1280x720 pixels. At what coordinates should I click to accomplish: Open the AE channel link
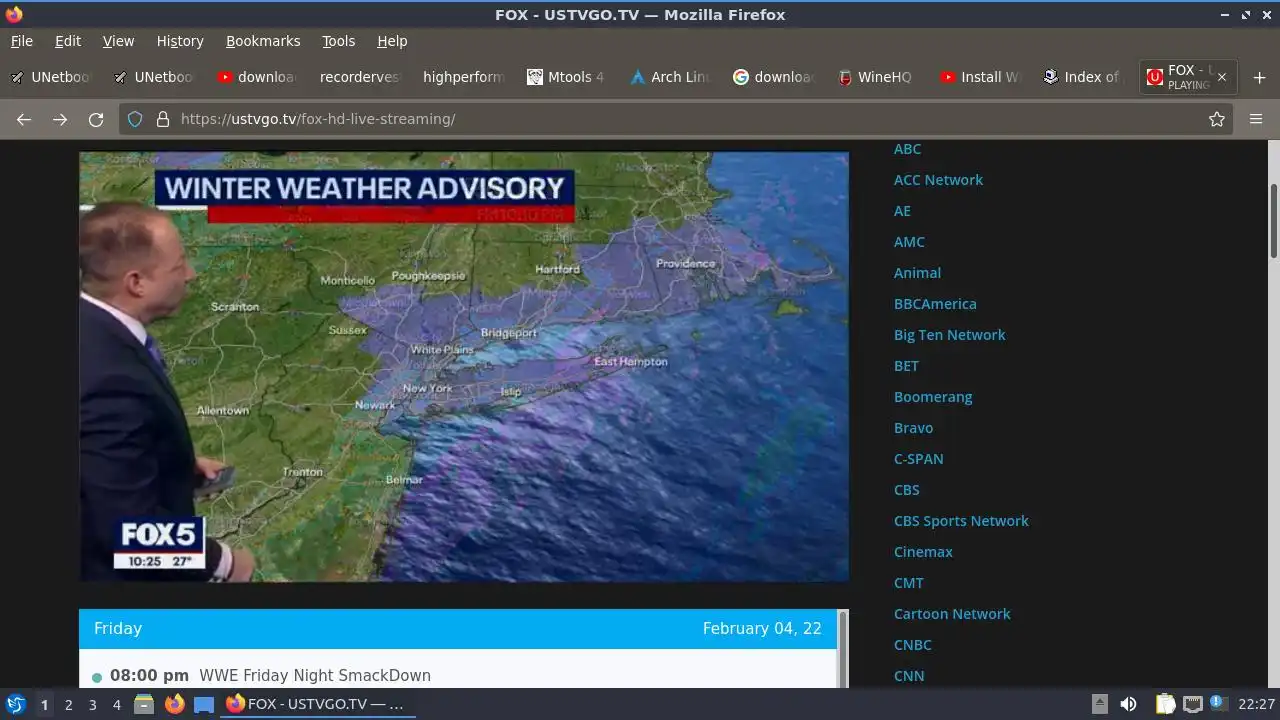(x=902, y=211)
